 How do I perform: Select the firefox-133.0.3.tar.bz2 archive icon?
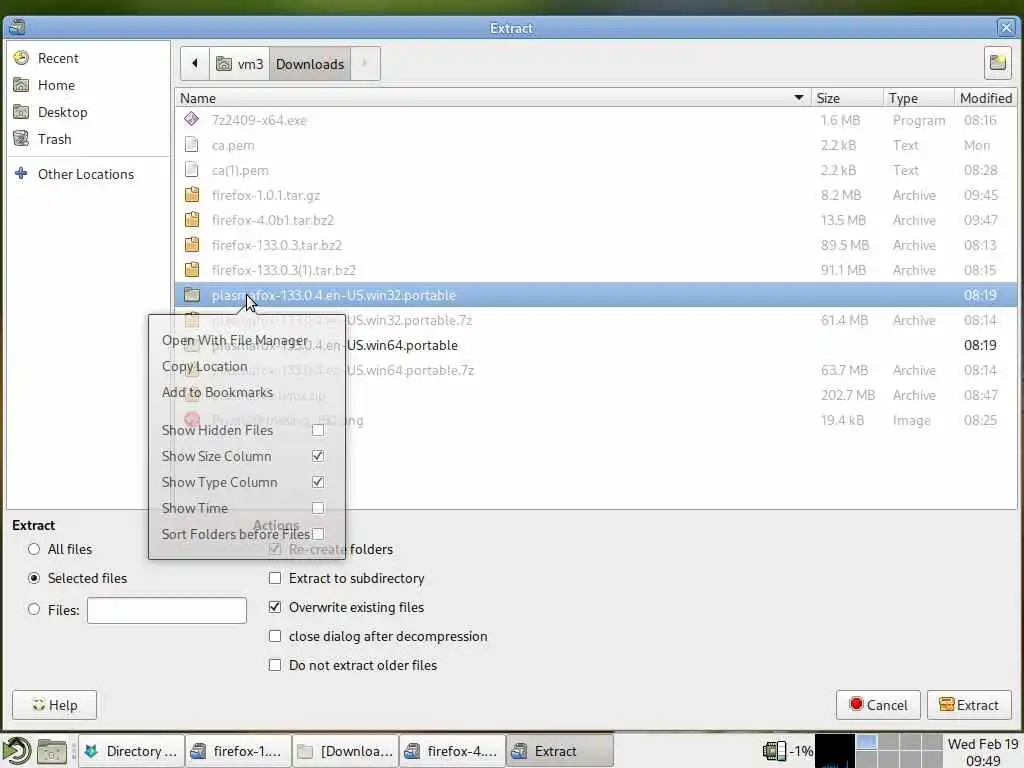pos(191,245)
